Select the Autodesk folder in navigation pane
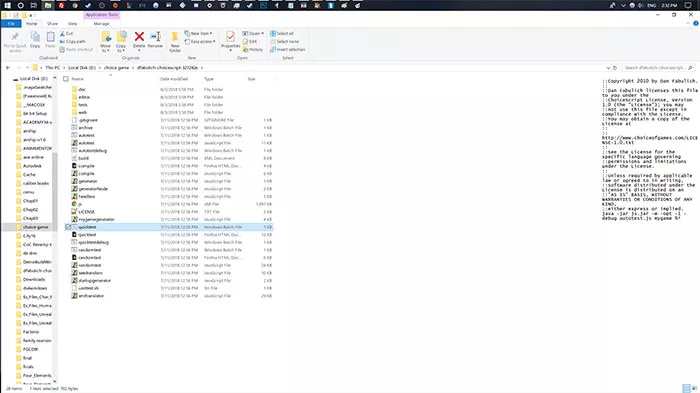 click(x=32, y=166)
